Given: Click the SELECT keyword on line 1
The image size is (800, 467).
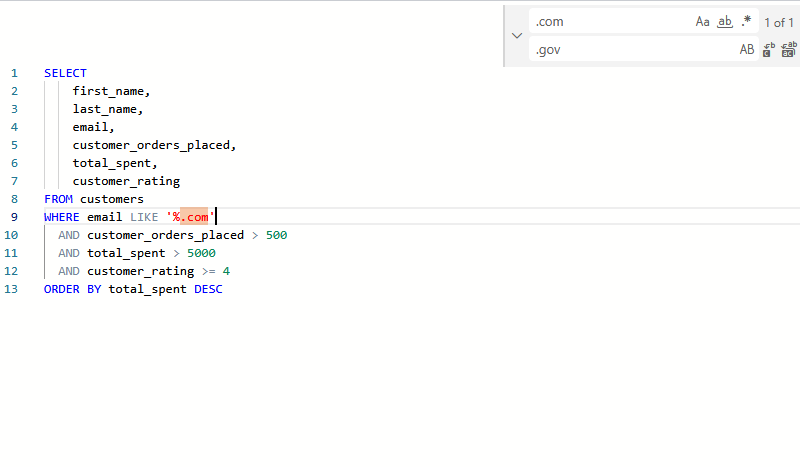Looking at the screenshot, I should (x=65, y=73).
